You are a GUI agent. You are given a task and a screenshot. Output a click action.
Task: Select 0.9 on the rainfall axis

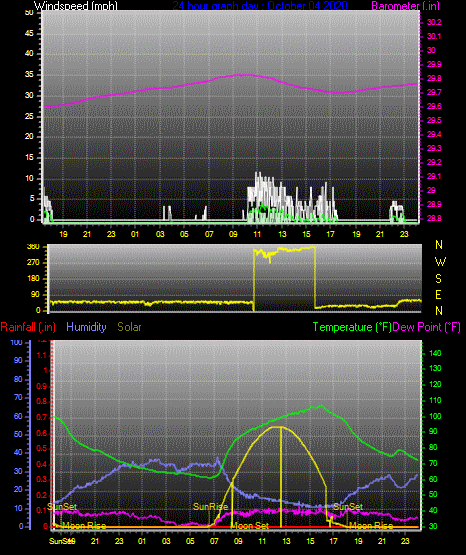coord(42,386)
